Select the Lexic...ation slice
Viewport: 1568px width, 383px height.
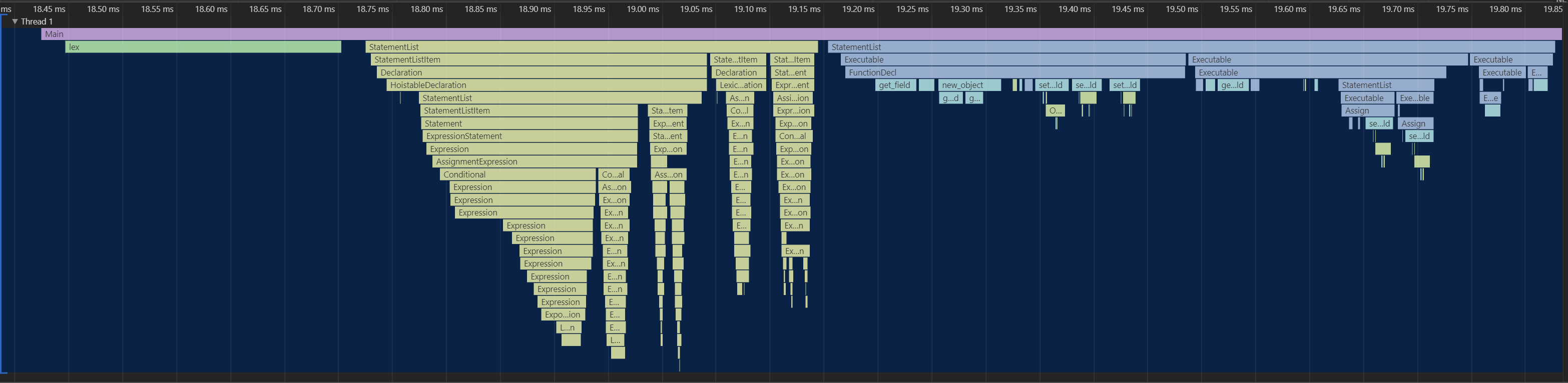[740, 85]
